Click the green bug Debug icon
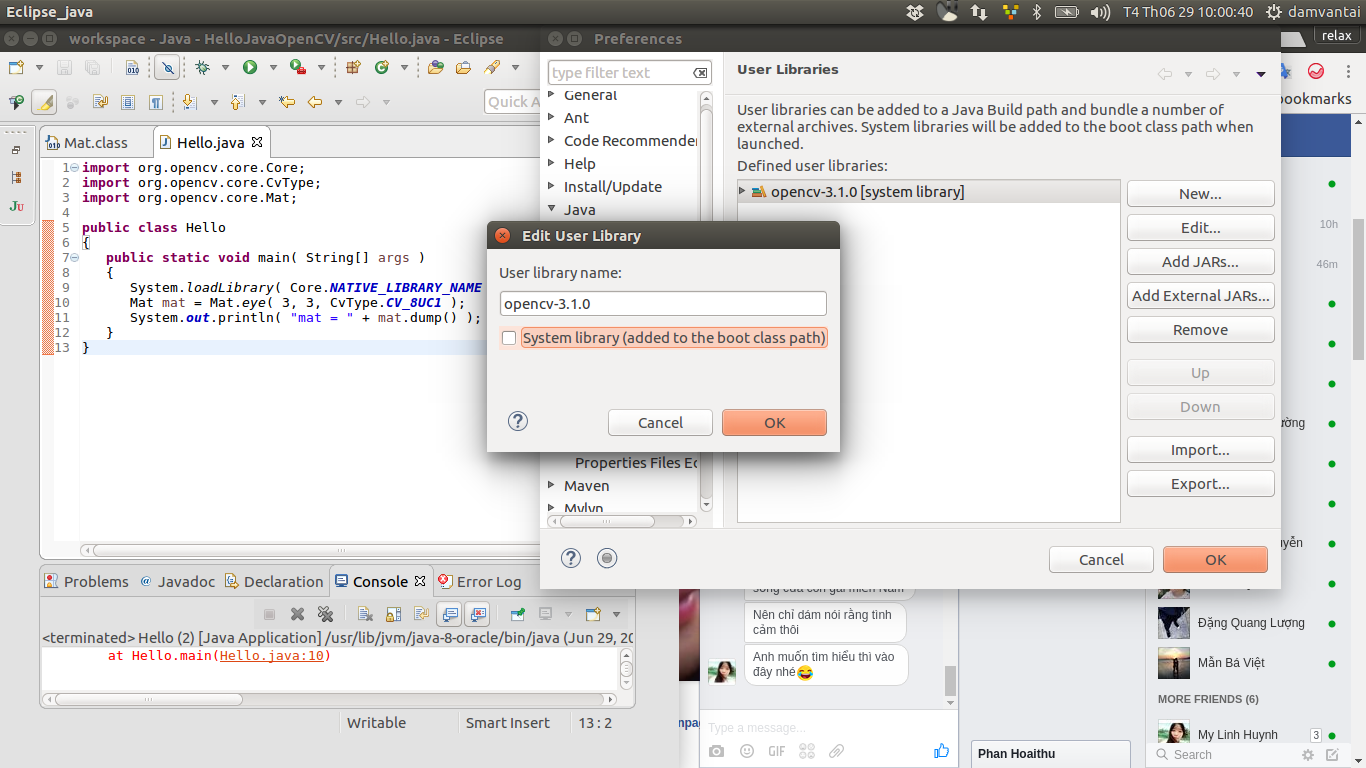 [202, 67]
